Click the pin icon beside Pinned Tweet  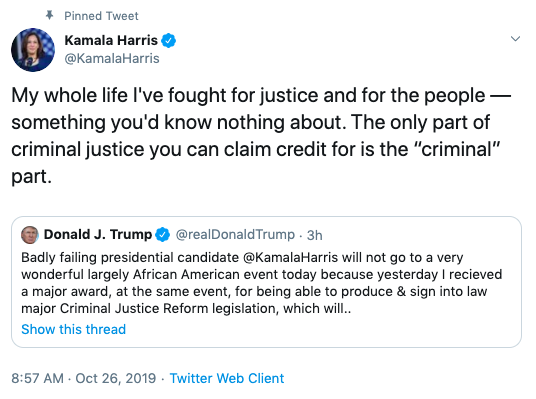click(50, 15)
